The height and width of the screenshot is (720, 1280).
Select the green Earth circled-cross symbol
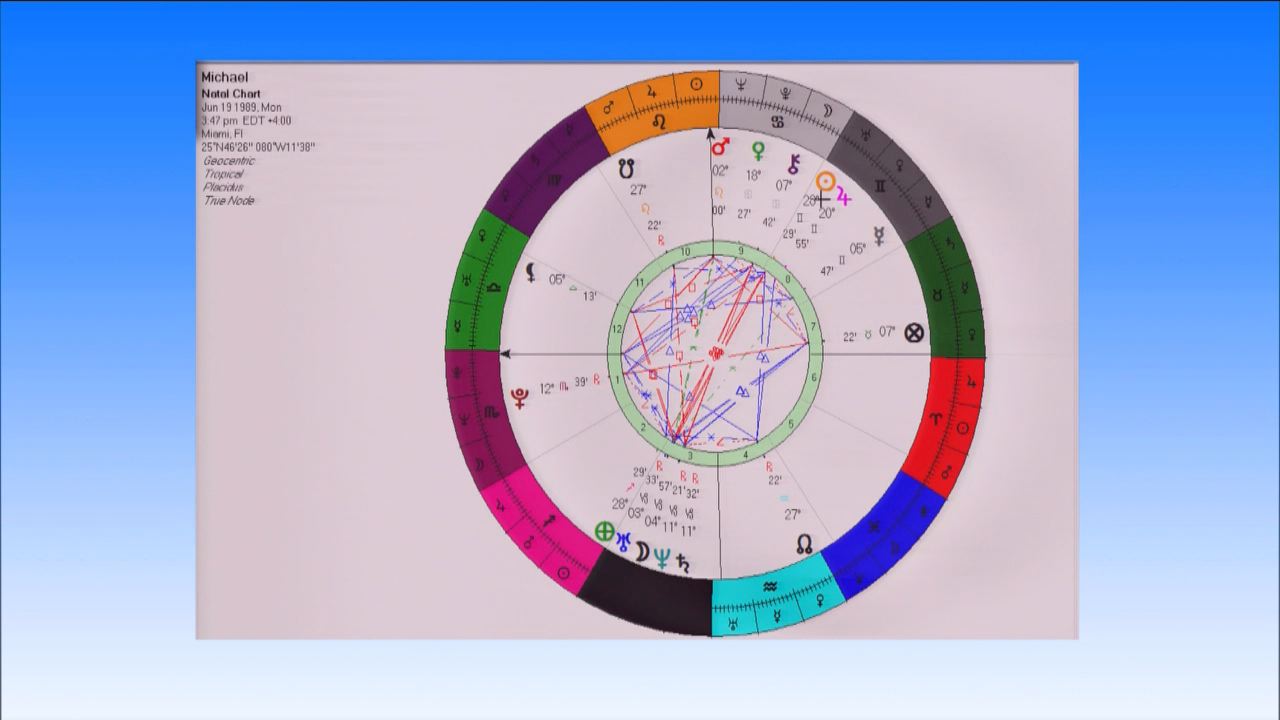604,532
